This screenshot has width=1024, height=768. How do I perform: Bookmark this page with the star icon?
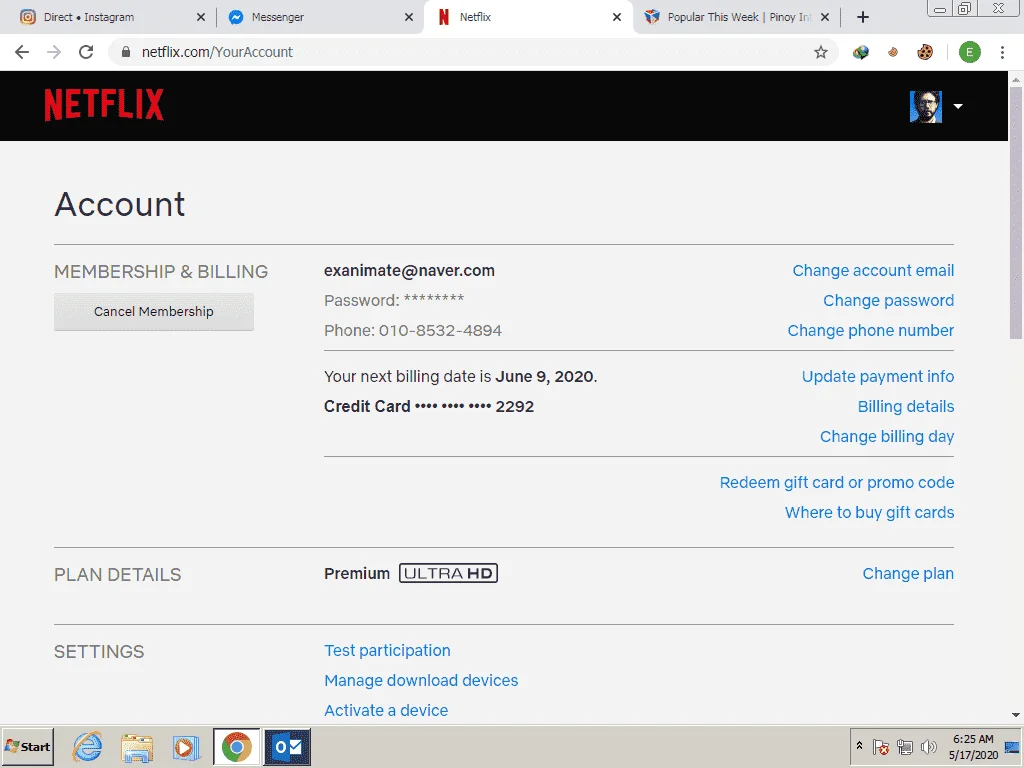(821, 52)
